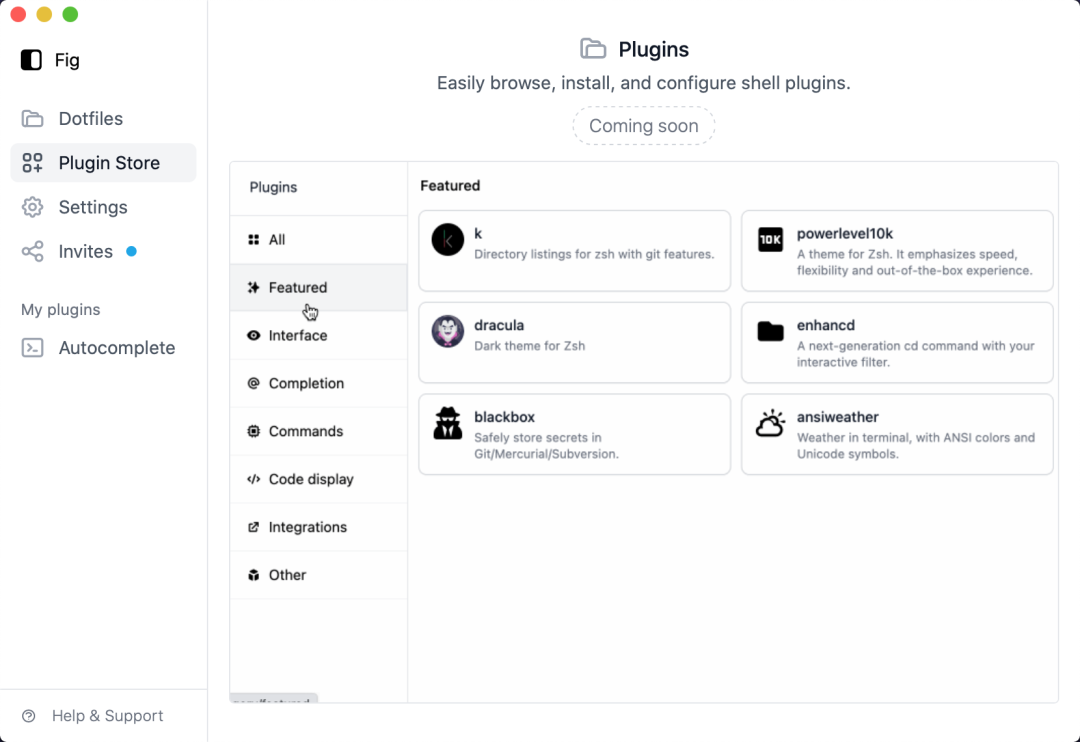The height and width of the screenshot is (742, 1080).
Task: Click the Autocomplete terminal icon
Action: point(33,348)
